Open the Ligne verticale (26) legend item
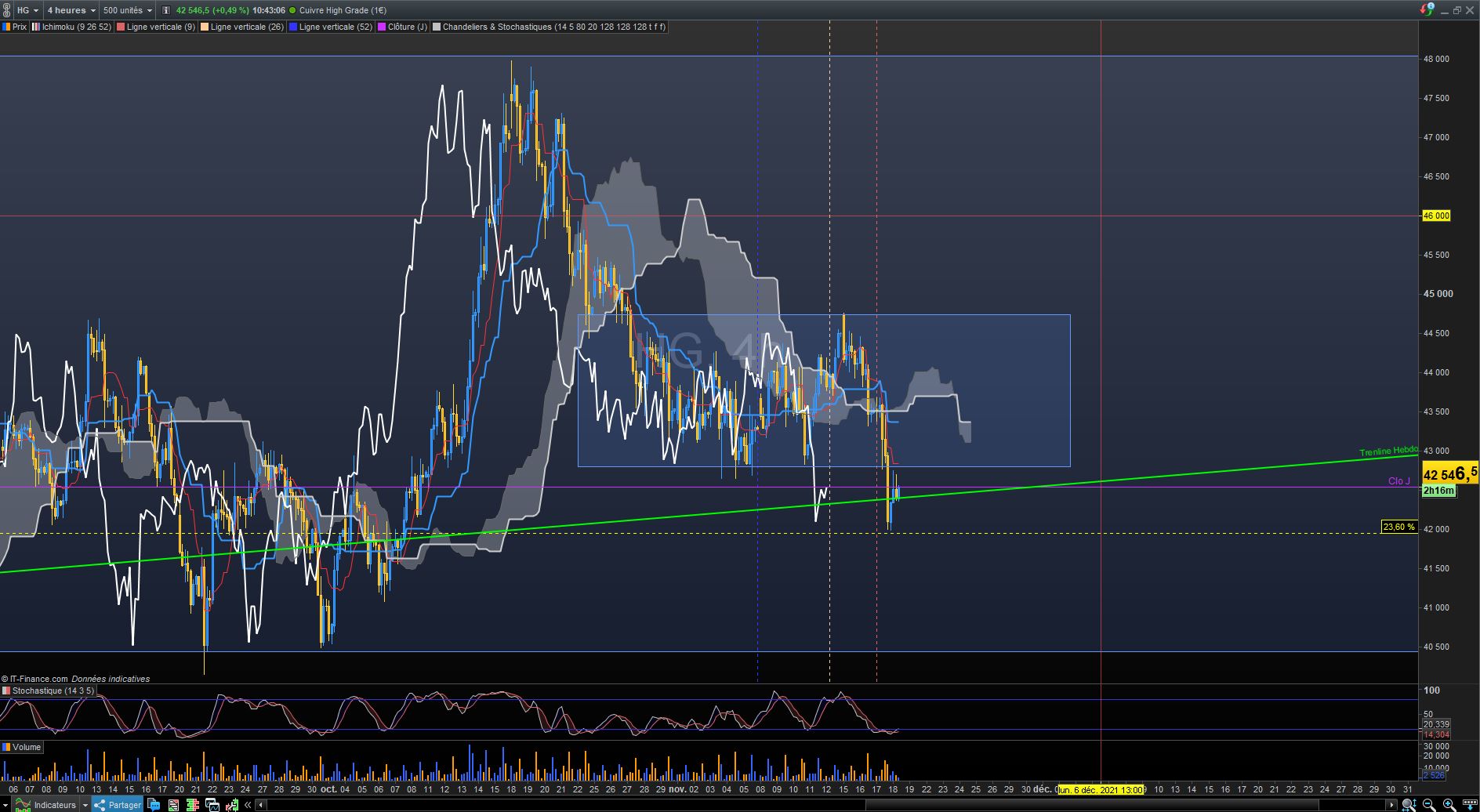The height and width of the screenshot is (812, 1480). pyautogui.click(x=243, y=27)
